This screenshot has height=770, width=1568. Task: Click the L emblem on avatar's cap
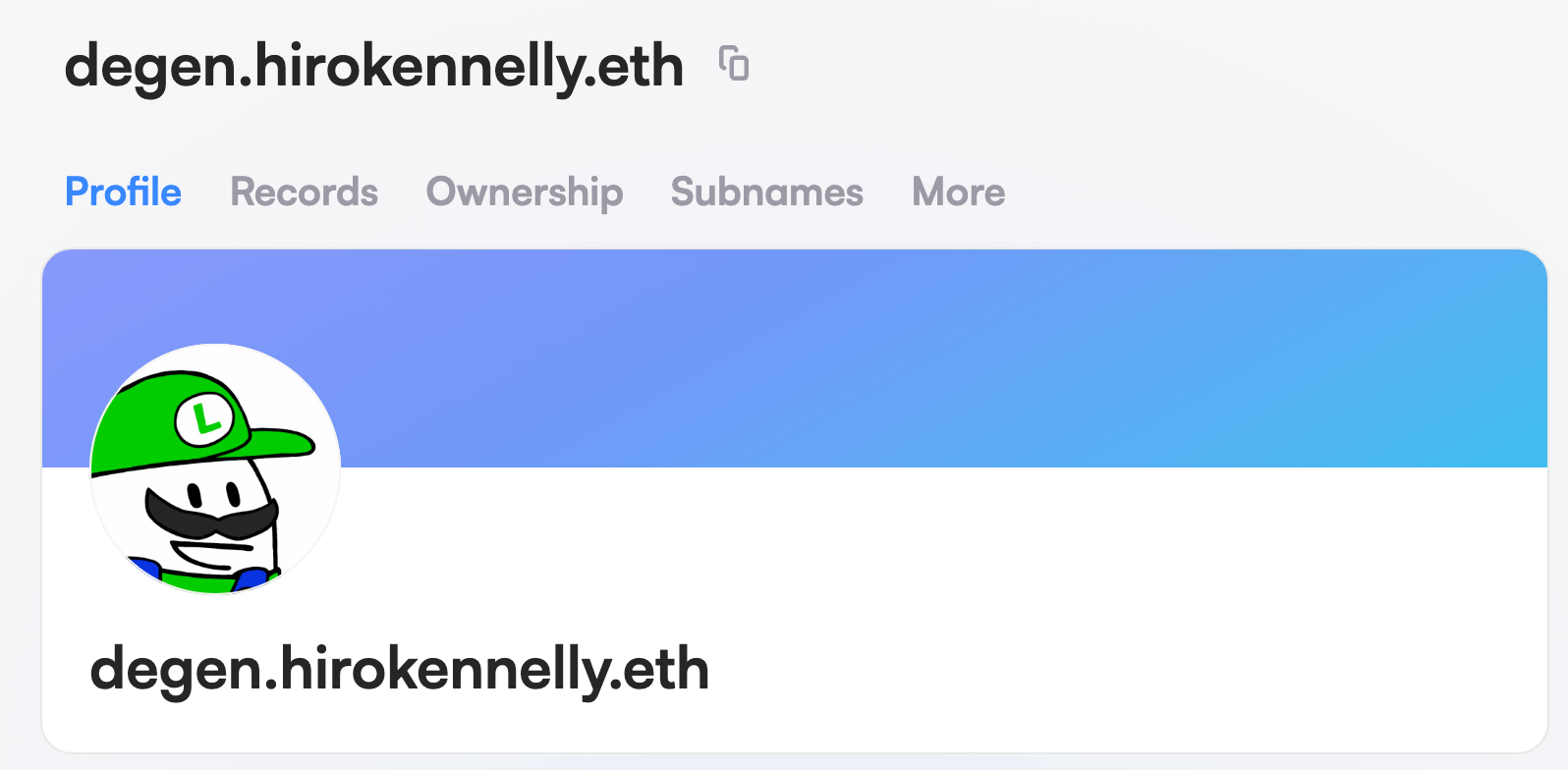(205, 419)
